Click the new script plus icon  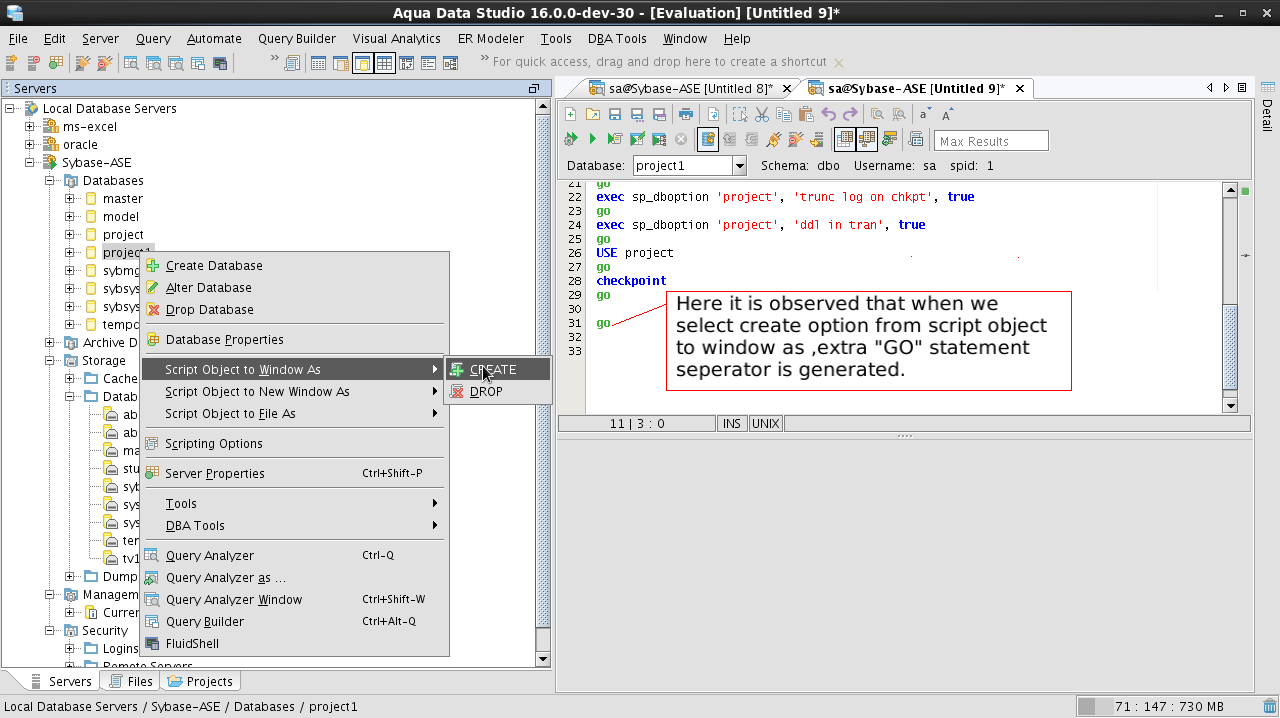570,115
